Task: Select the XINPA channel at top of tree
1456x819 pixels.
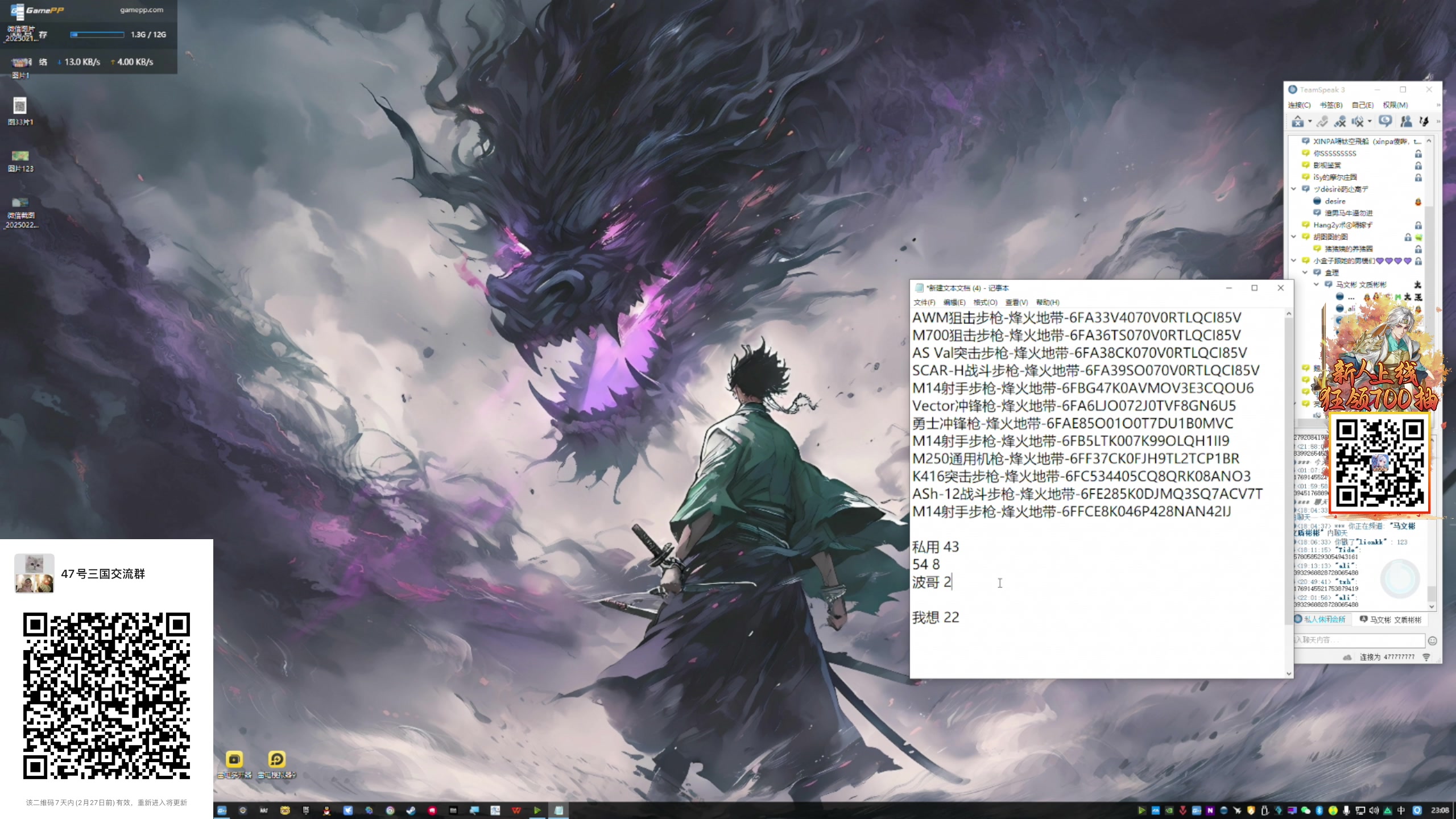Action: tap(1367, 141)
